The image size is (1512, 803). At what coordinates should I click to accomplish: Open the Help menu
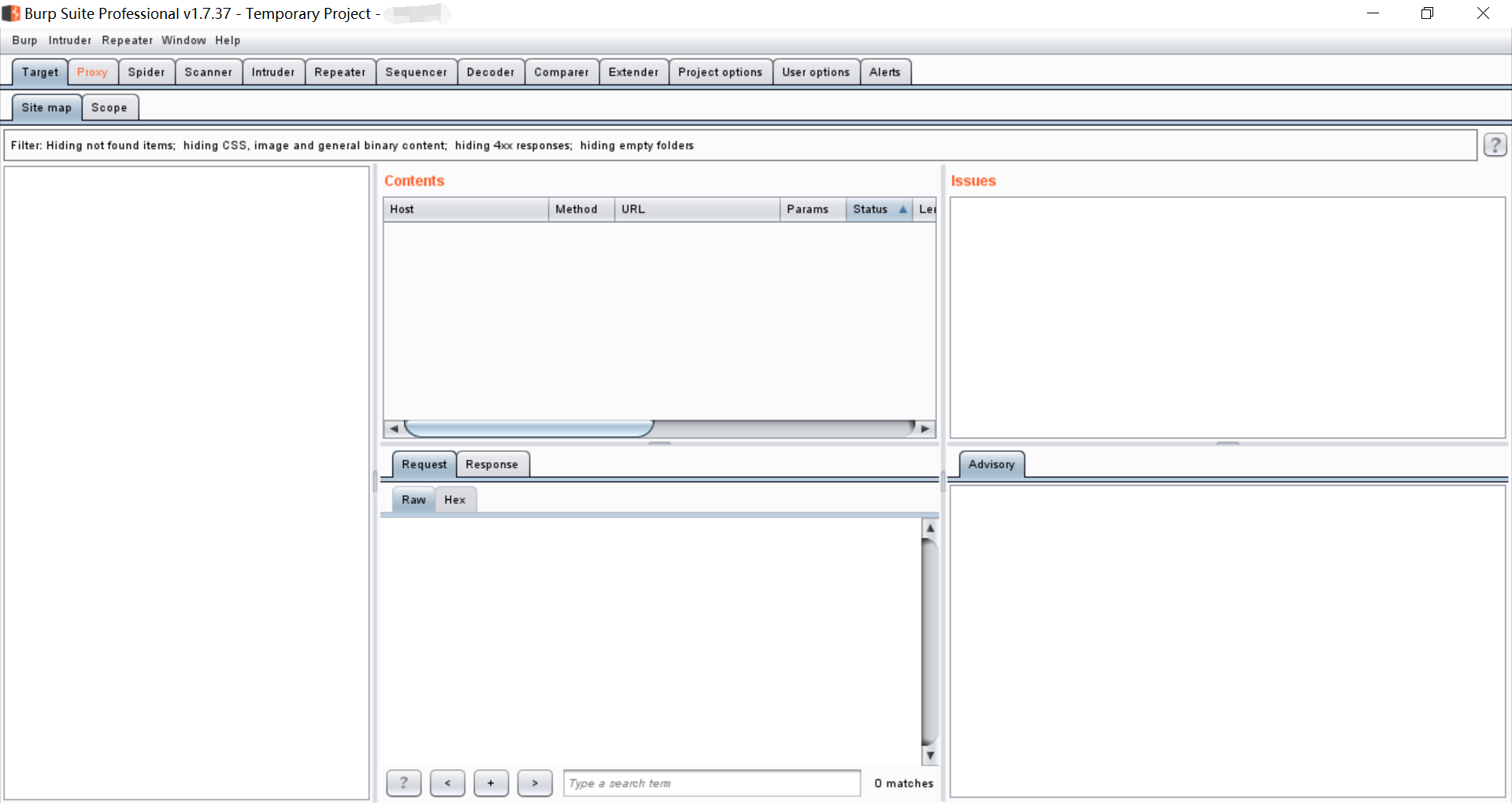point(228,40)
